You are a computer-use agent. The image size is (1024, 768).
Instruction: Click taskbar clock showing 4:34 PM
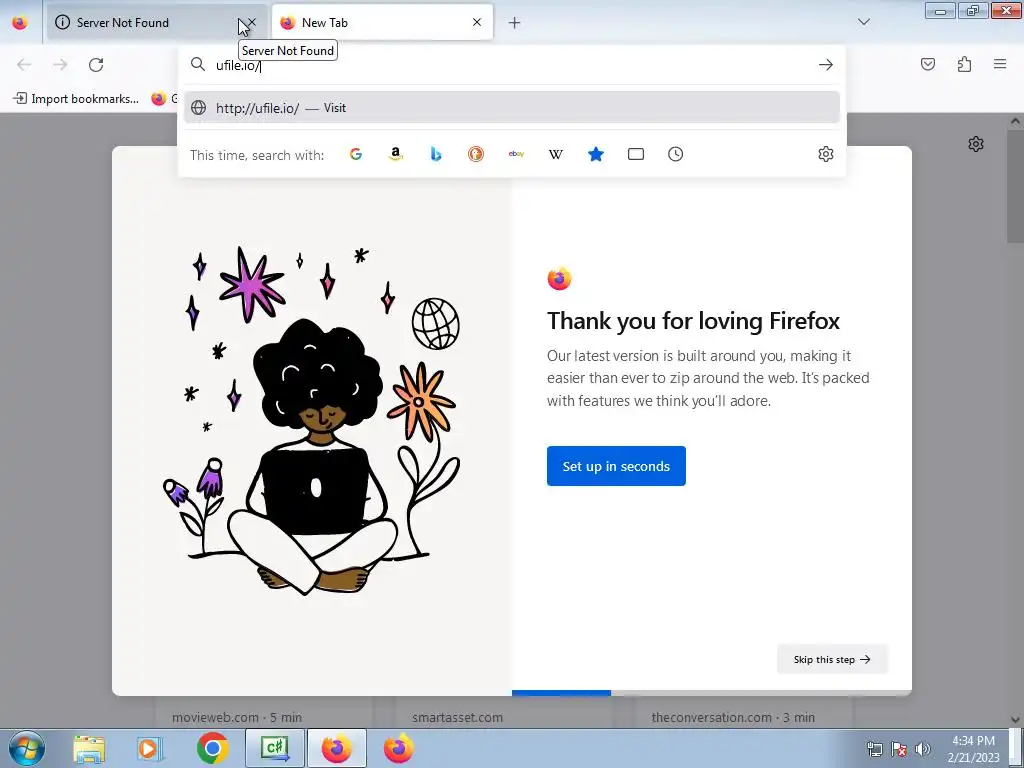coord(973,748)
